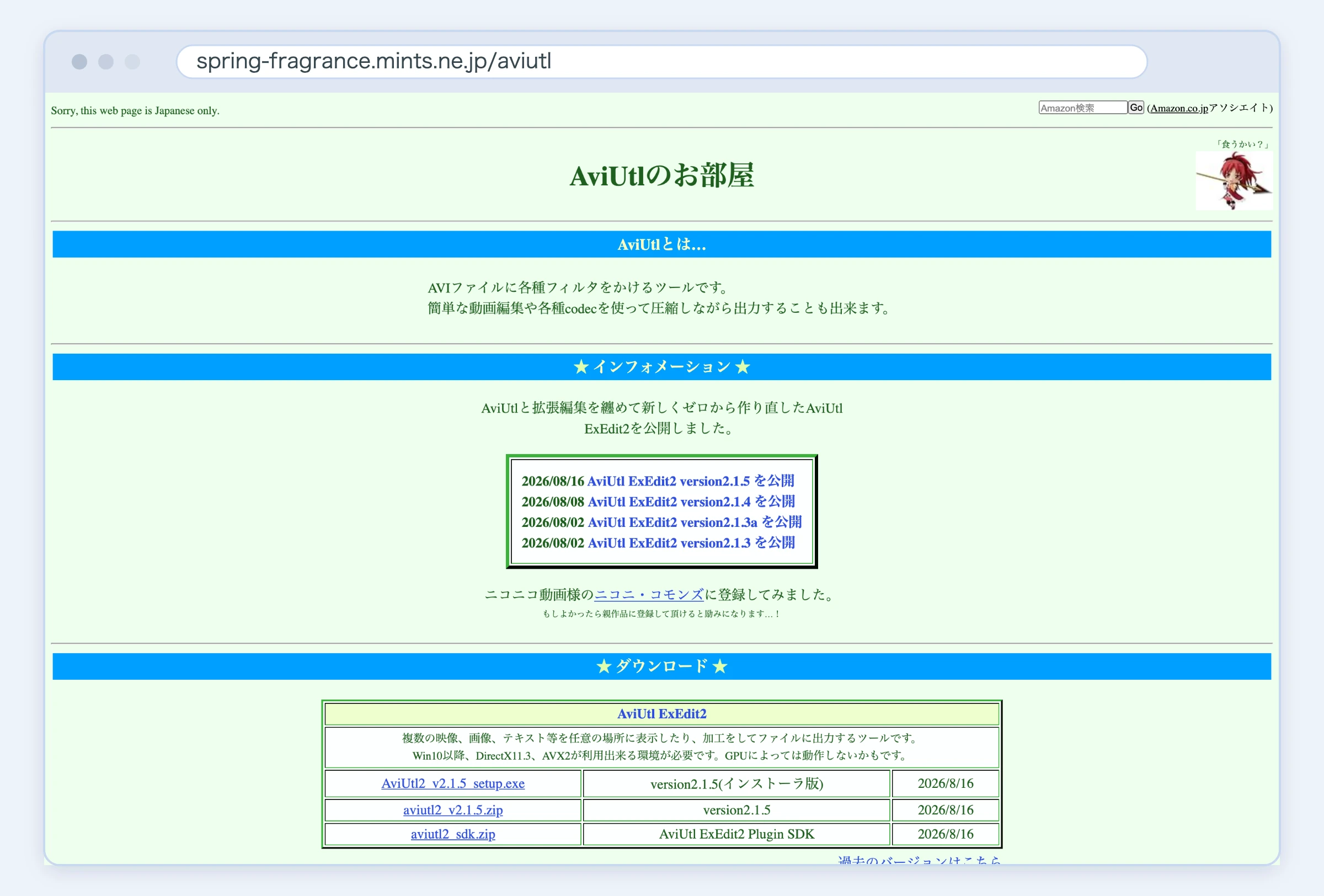Click the Go button next to Amazon search

tap(1136, 108)
